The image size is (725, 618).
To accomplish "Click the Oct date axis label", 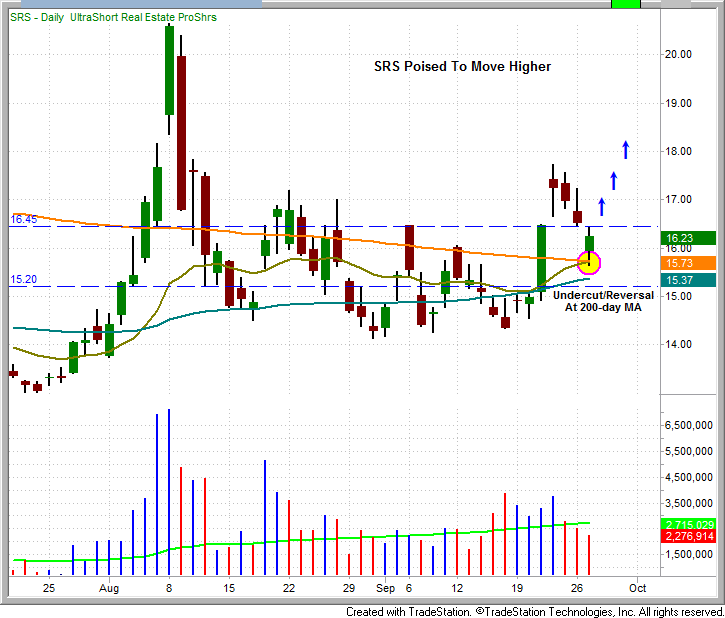I will point(638,588).
